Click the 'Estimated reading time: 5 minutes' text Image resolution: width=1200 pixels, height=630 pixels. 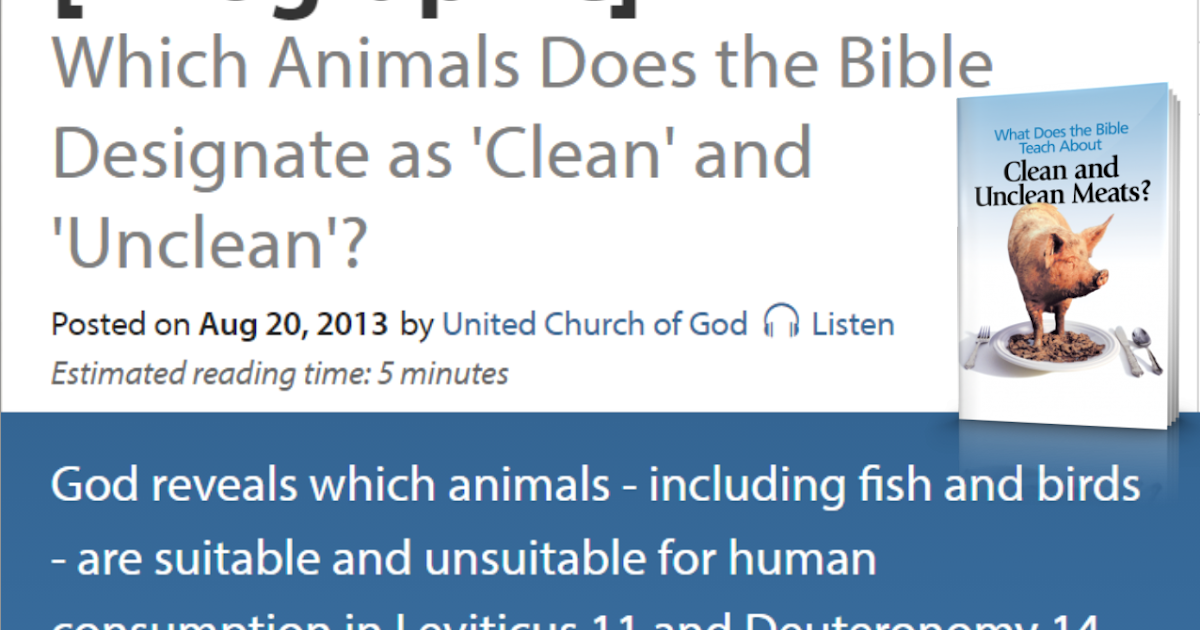[280, 375]
